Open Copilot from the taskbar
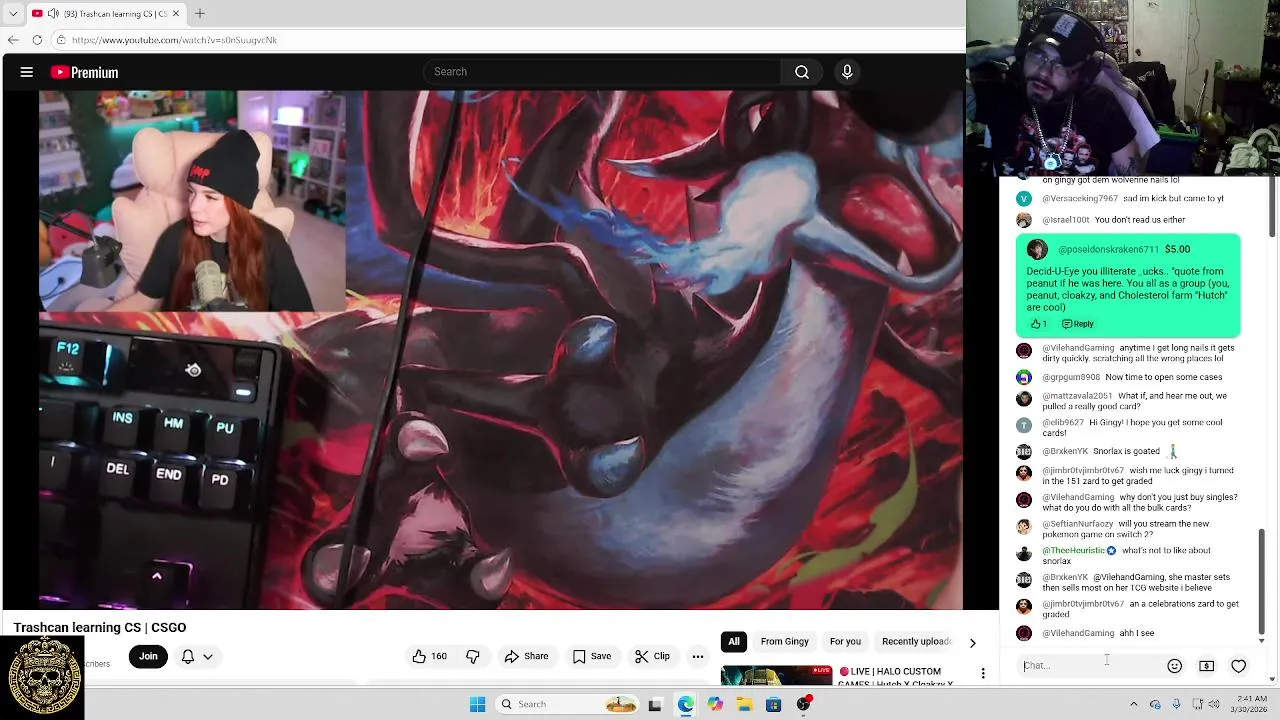This screenshot has height=720, width=1280. pyautogui.click(x=715, y=705)
